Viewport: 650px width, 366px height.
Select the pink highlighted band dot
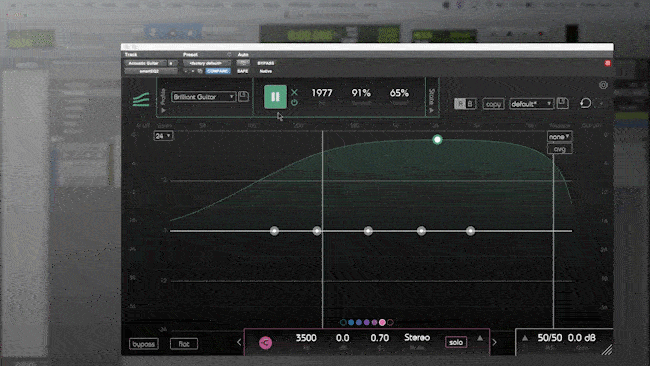pyautogui.click(x=382, y=322)
